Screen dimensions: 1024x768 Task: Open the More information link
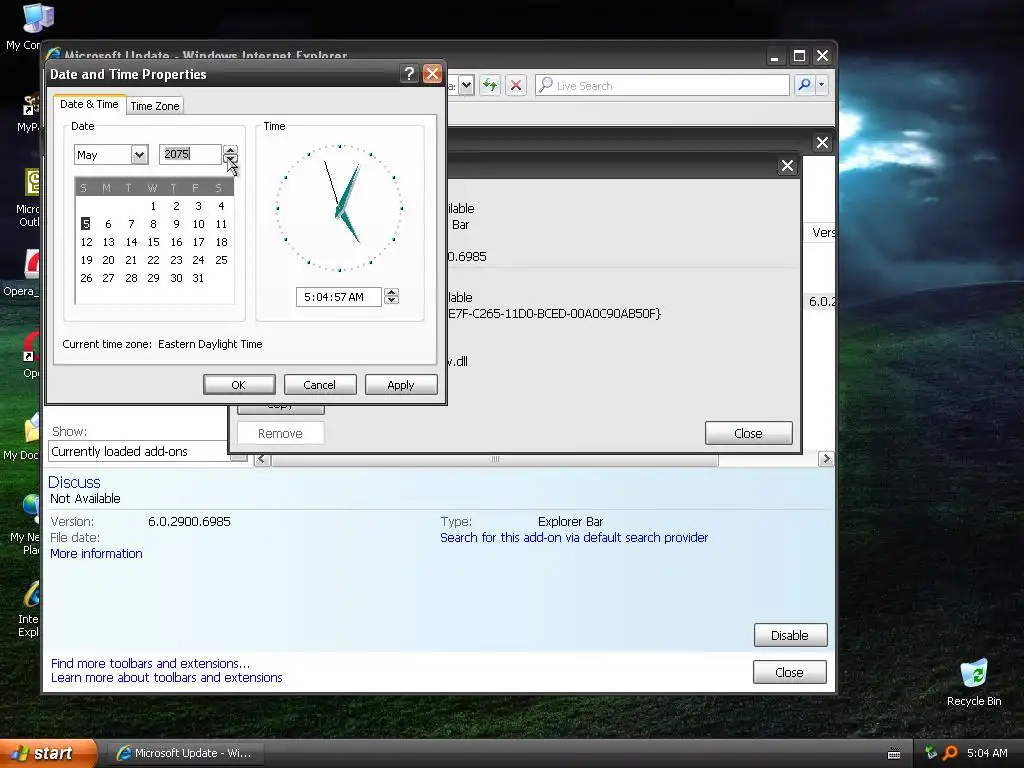pyautogui.click(x=96, y=554)
